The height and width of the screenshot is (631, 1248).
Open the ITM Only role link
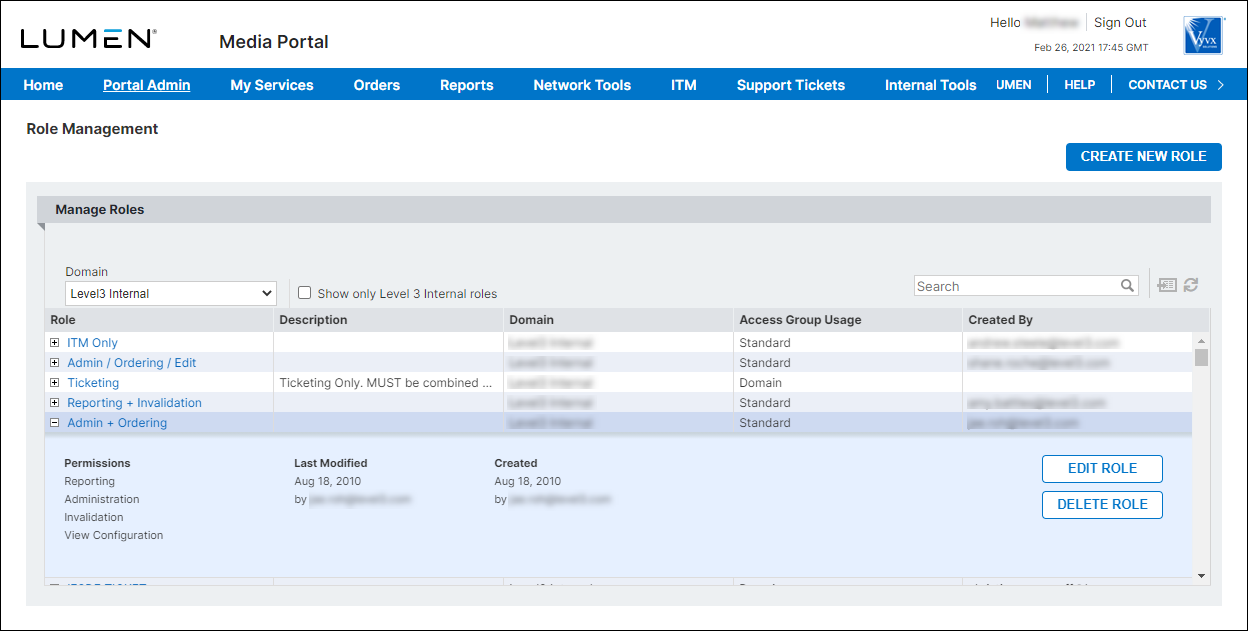92,343
